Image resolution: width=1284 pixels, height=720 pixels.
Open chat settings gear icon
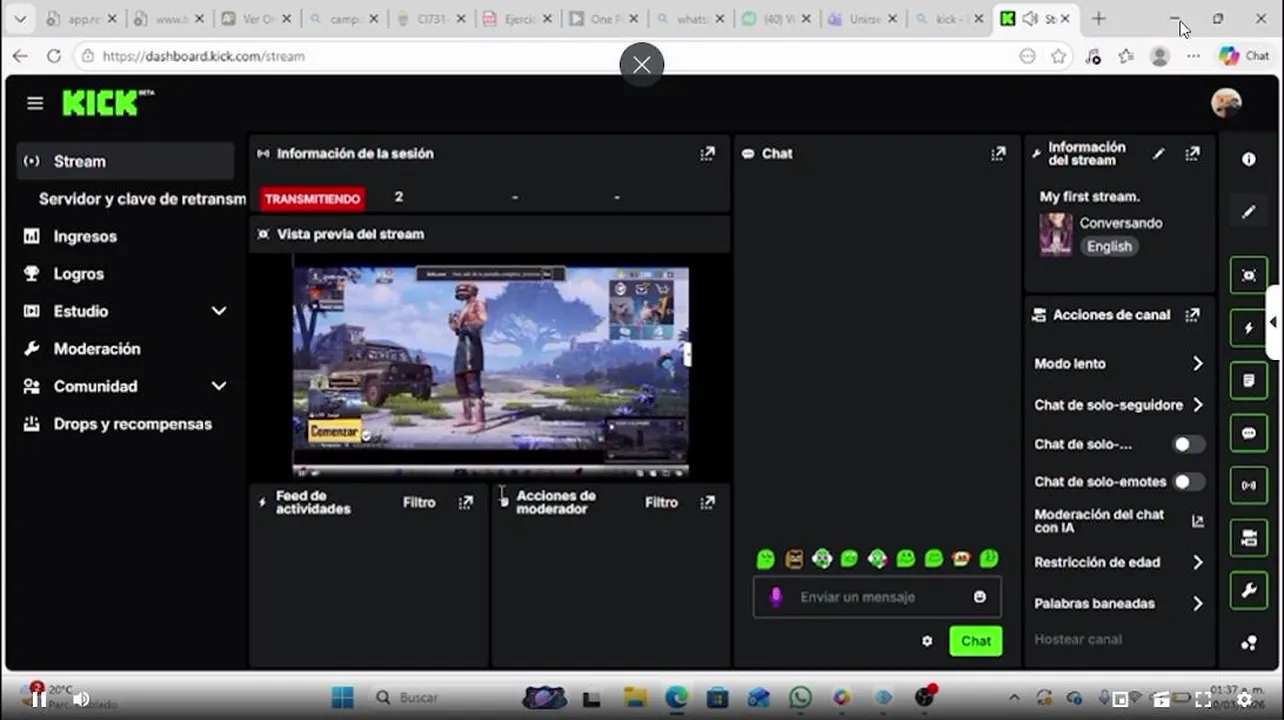[927, 641]
